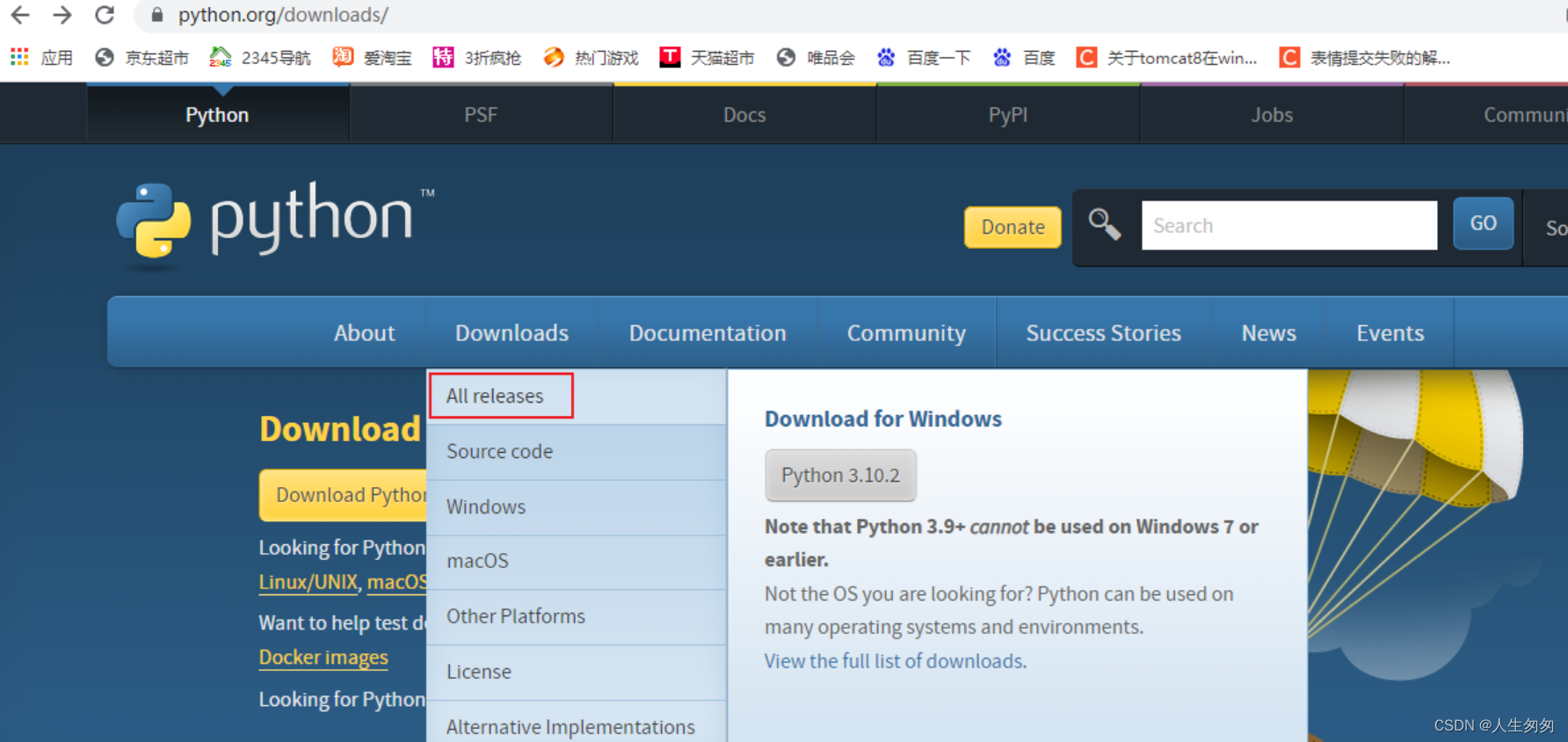Reload the page with refresh icon
Image resolution: width=1568 pixels, height=742 pixels.
pos(105,15)
